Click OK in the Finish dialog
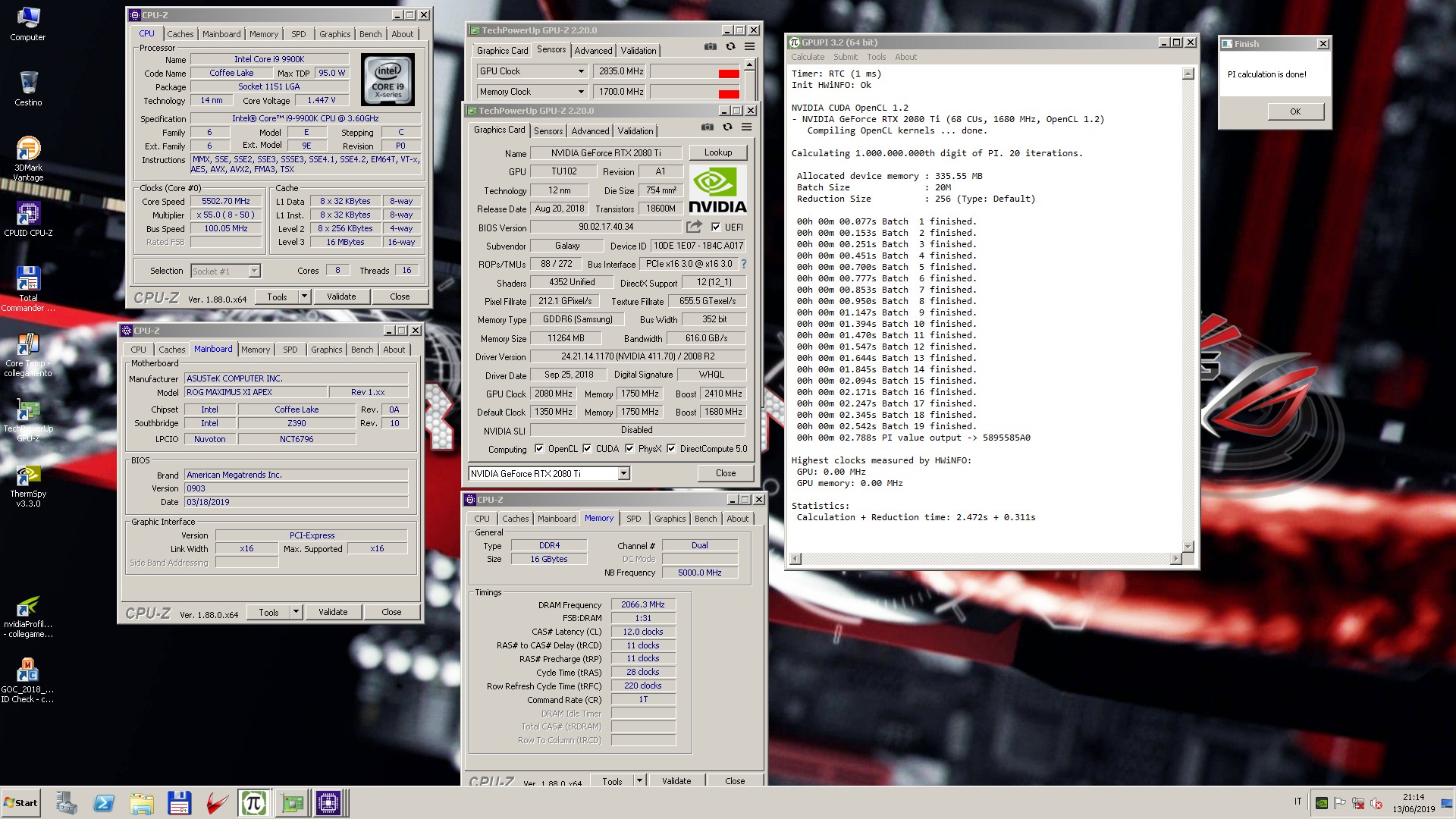 [1295, 111]
